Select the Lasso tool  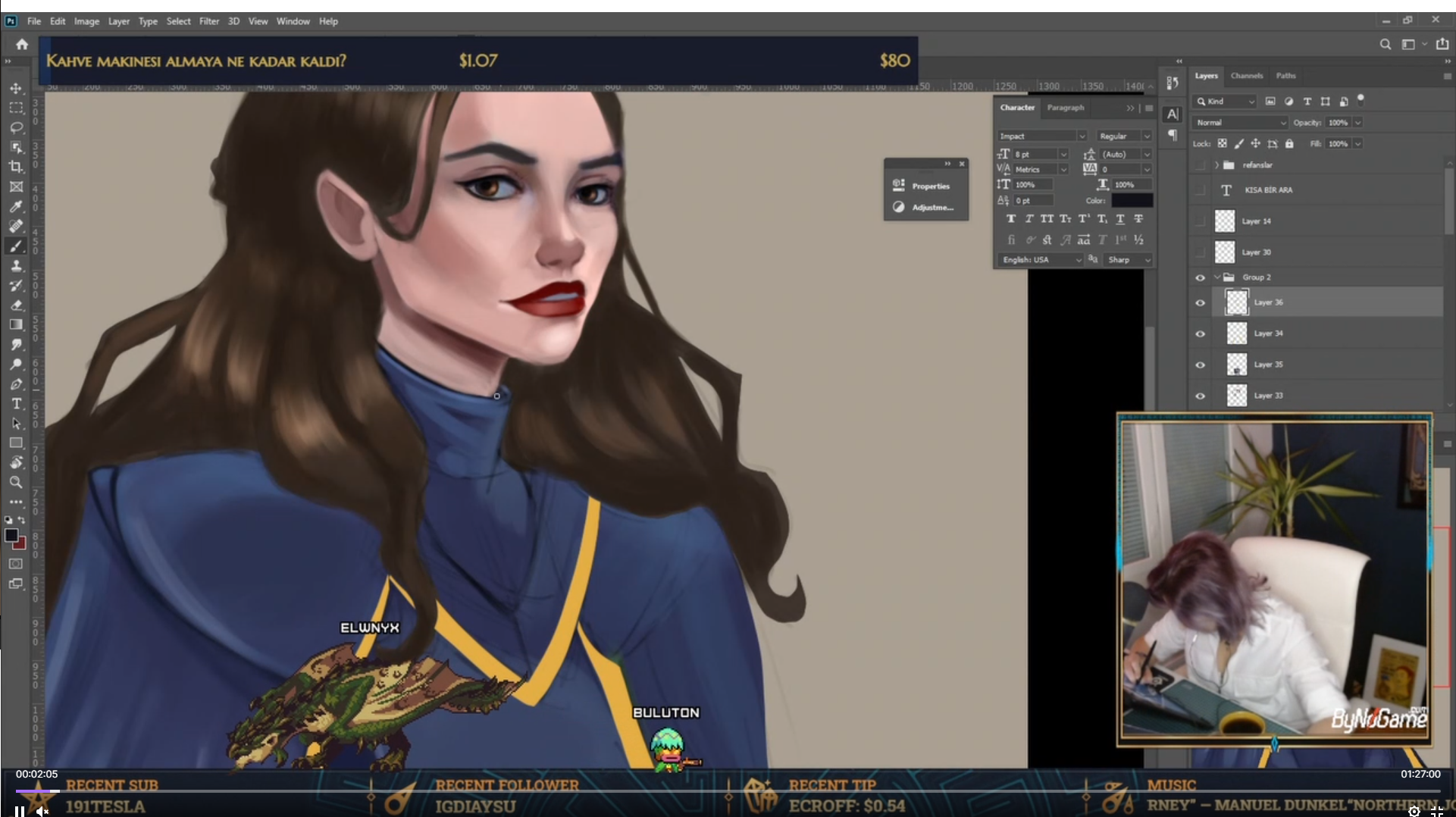point(16,127)
